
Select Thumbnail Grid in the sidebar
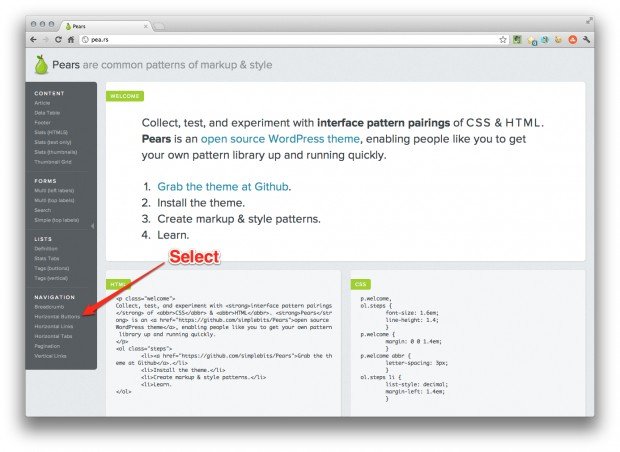pyautogui.click(x=53, y=162)
